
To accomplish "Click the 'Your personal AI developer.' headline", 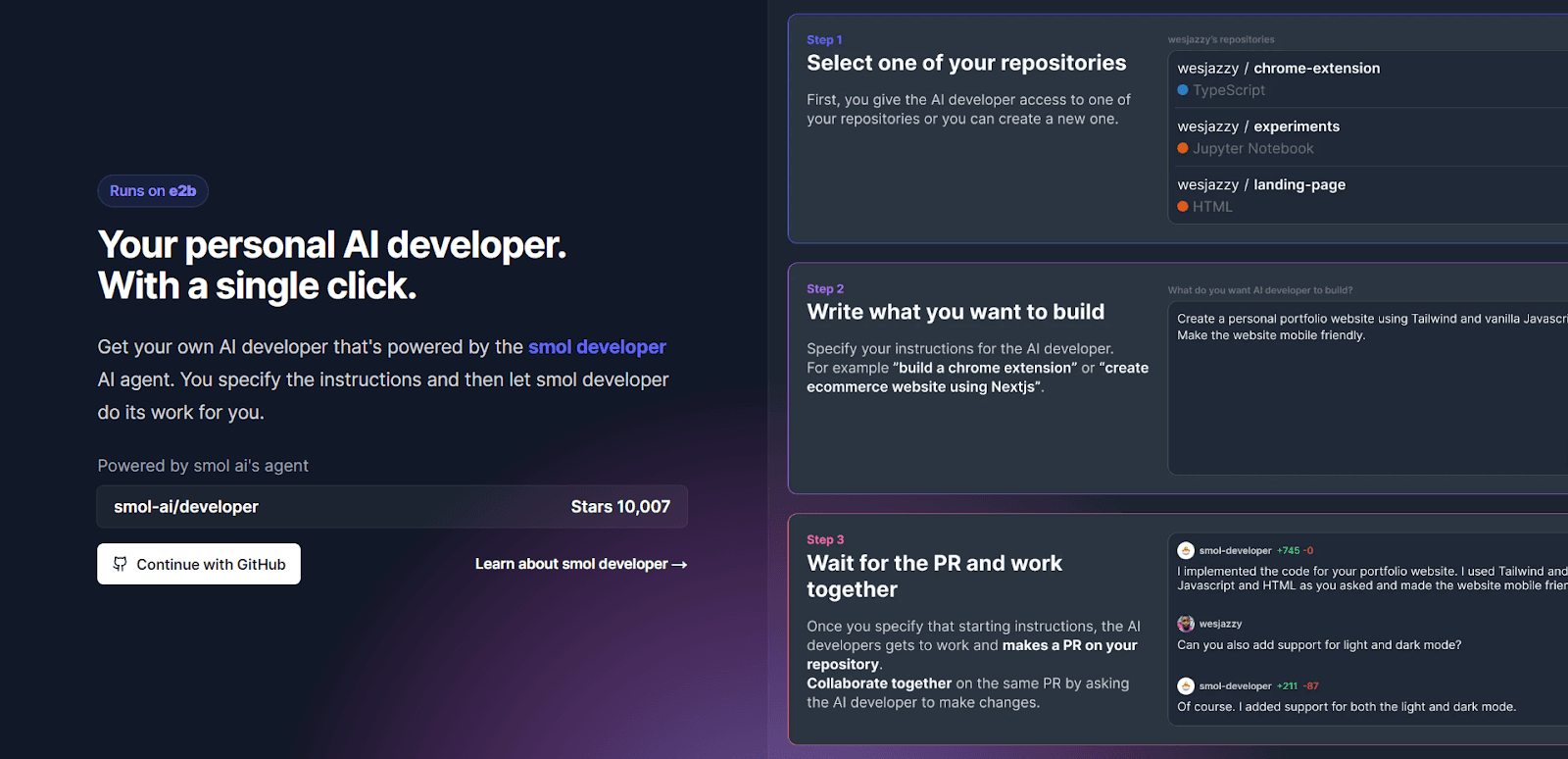I will pos(332,245).
